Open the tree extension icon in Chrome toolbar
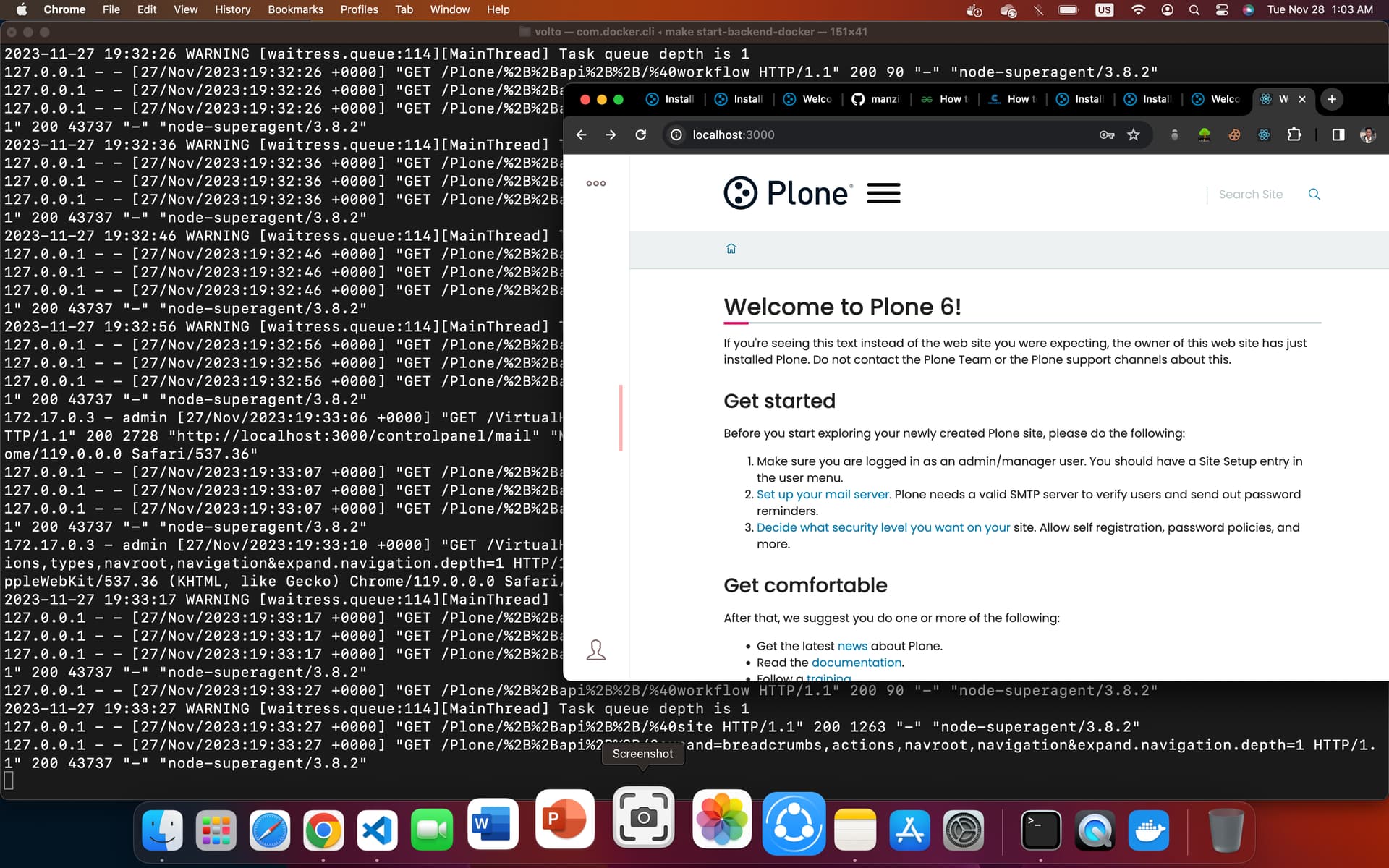The image size is (1389, 868). (x=1204, y=135)
